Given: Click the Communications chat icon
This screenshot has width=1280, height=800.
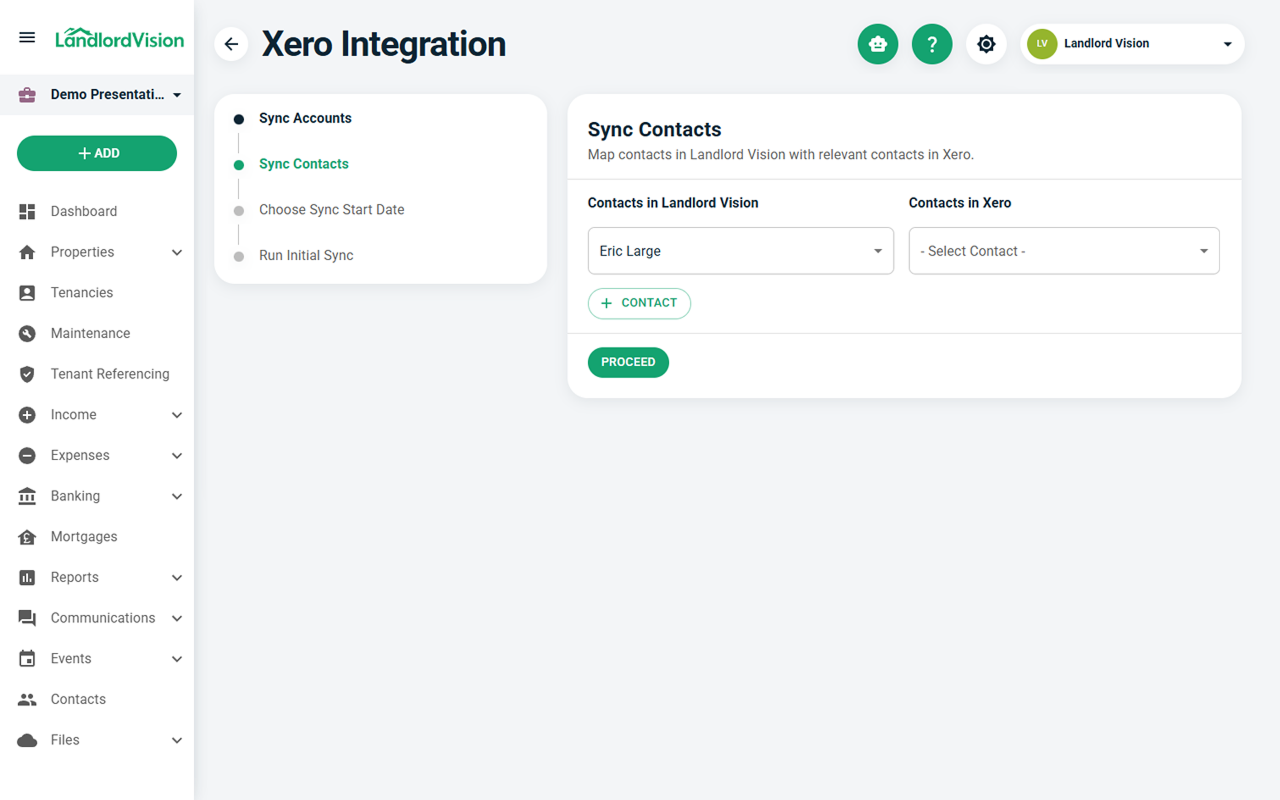Looking at the screenshot, I should tap(27, 618).
